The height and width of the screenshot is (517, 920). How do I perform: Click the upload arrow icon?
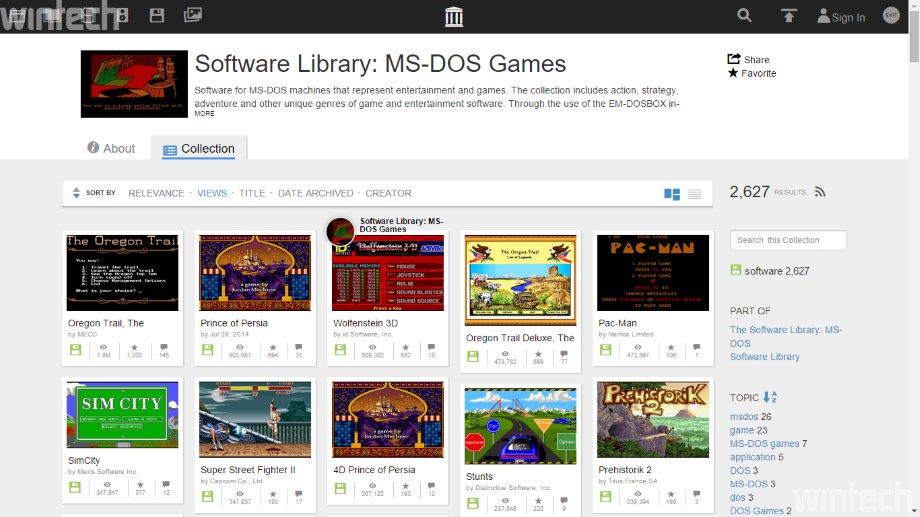tap(789, 16)
